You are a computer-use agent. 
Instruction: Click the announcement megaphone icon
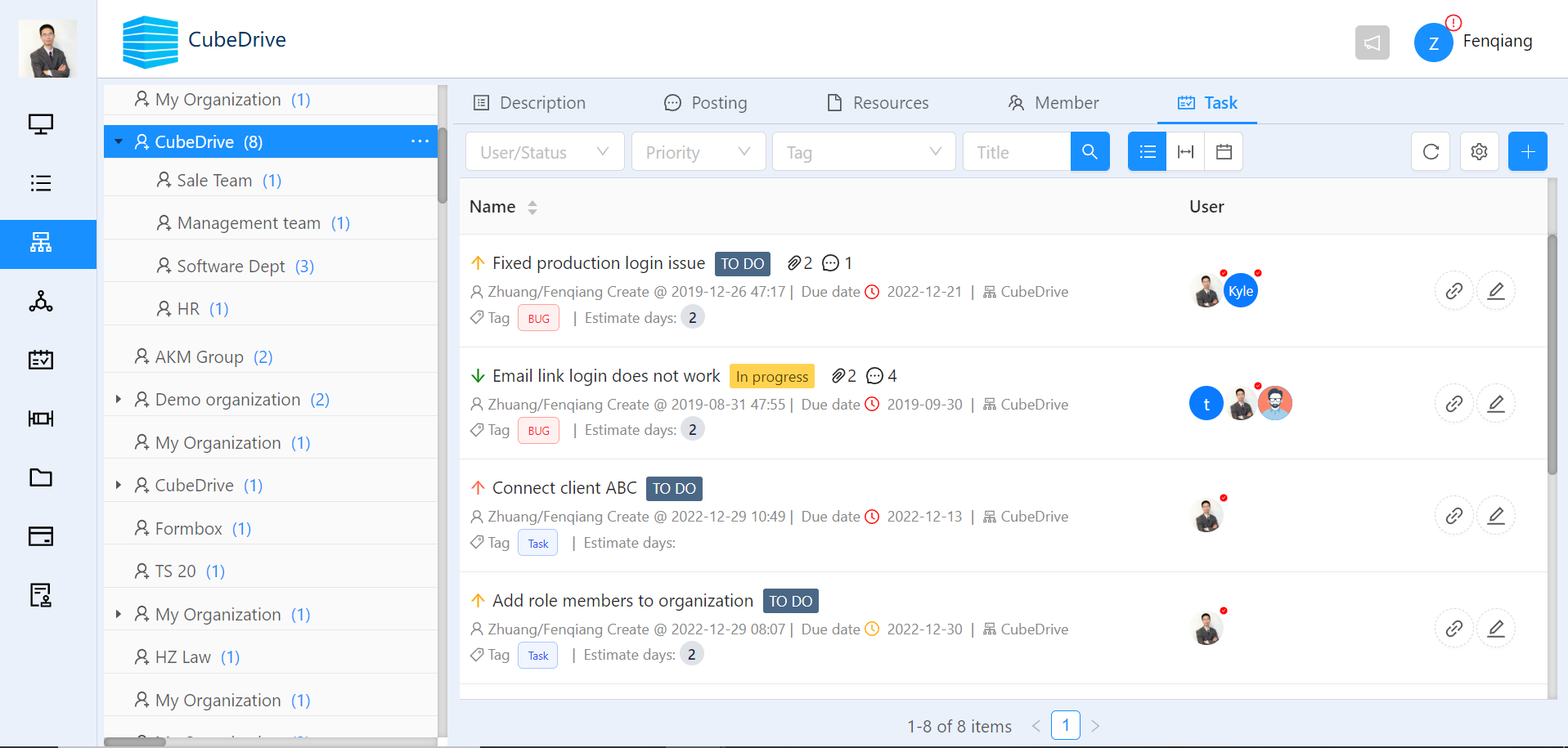click(x=1372, y=43)
